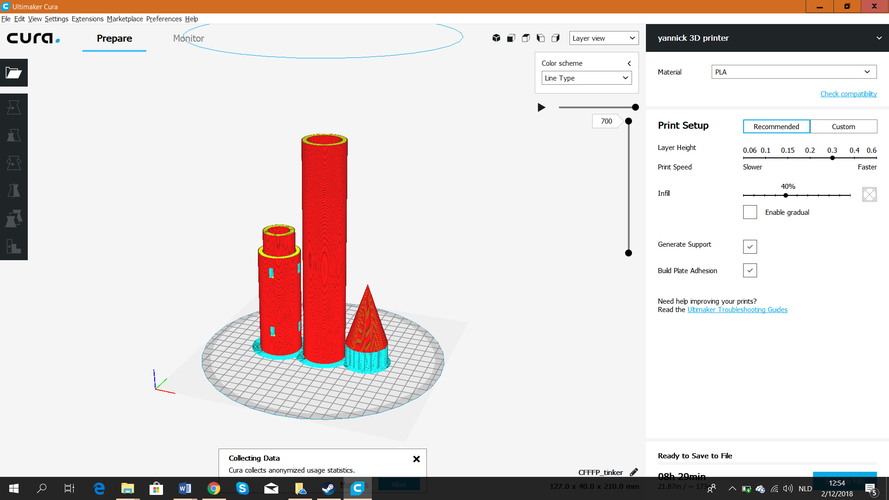Screen dimensions: 889x500
Task: Open Windows Start menu
Action: coord(14,488)
